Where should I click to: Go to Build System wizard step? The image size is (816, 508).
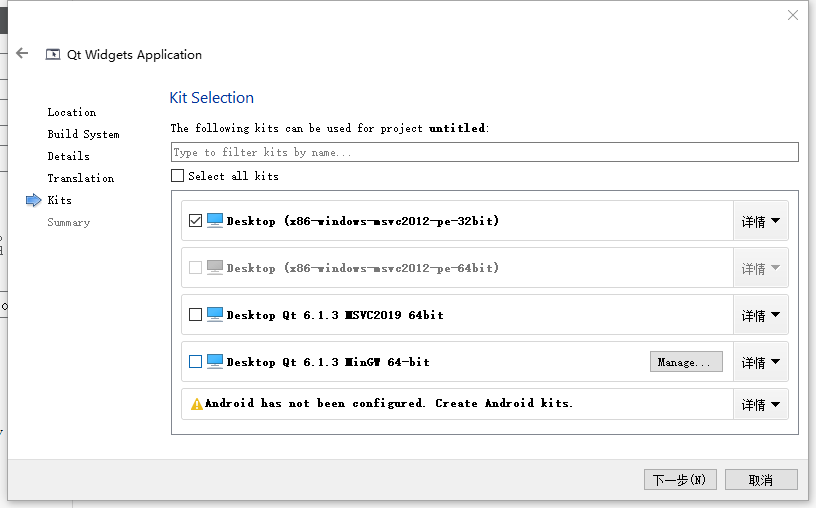tap(83, 134)
